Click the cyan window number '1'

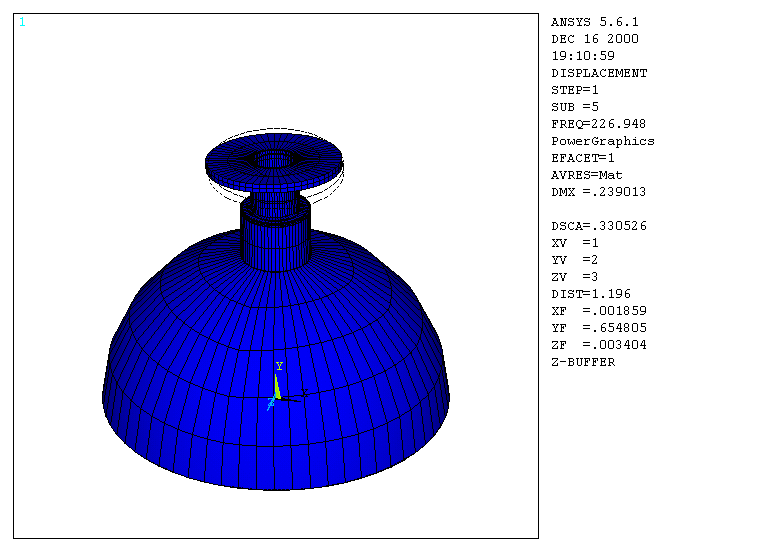[x=22, y=22]
